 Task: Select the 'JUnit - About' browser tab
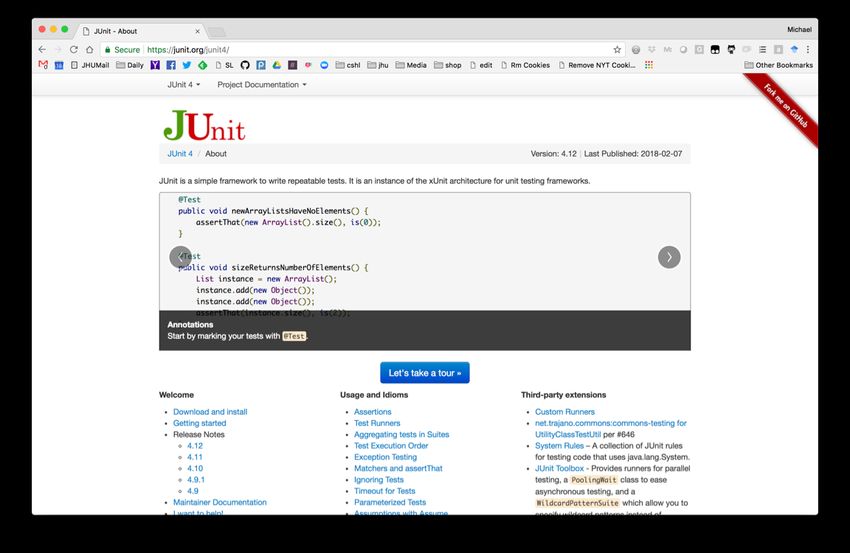[x=139, y=31]
